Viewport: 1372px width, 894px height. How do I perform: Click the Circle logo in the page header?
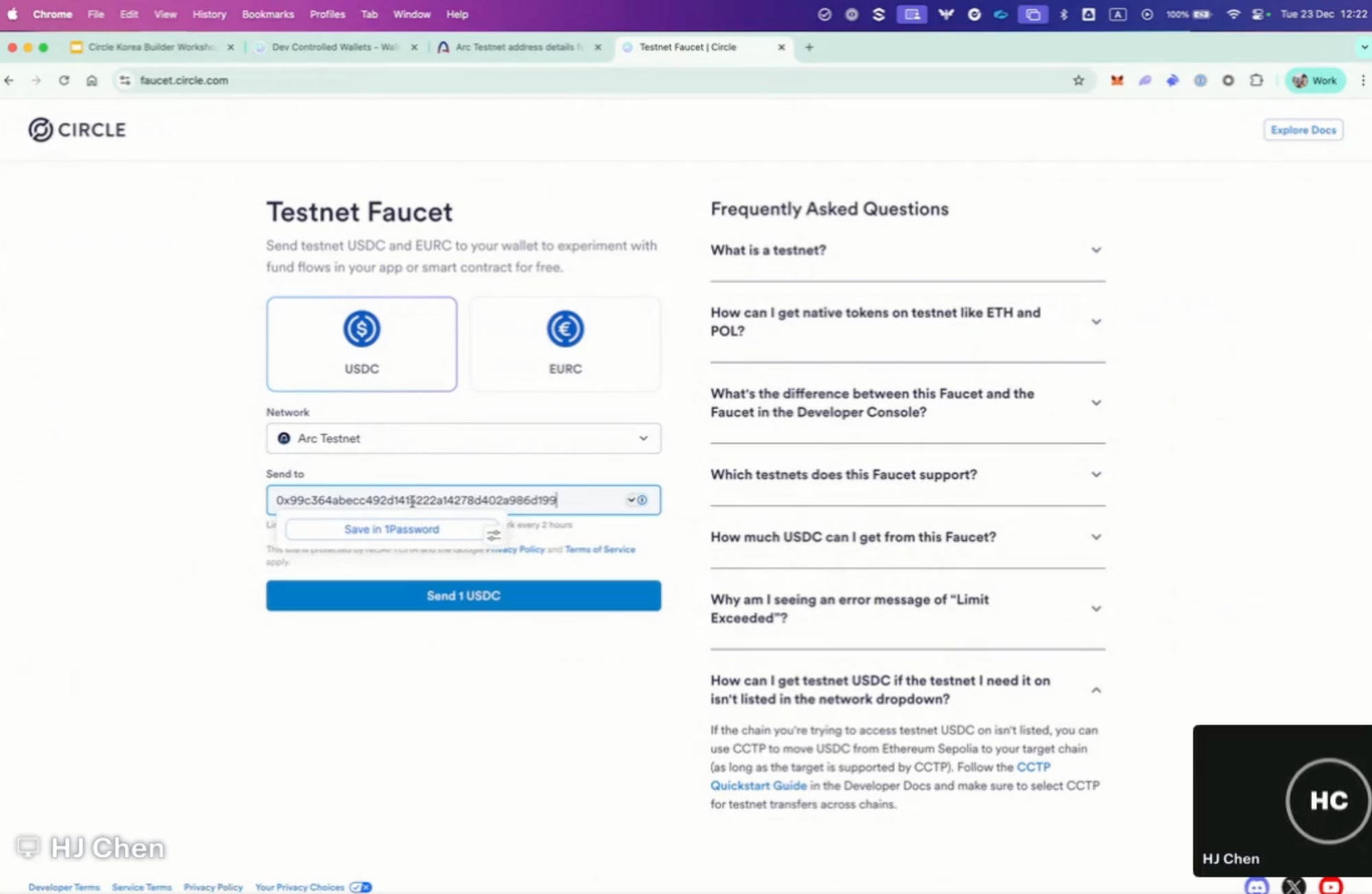point(76,130)
